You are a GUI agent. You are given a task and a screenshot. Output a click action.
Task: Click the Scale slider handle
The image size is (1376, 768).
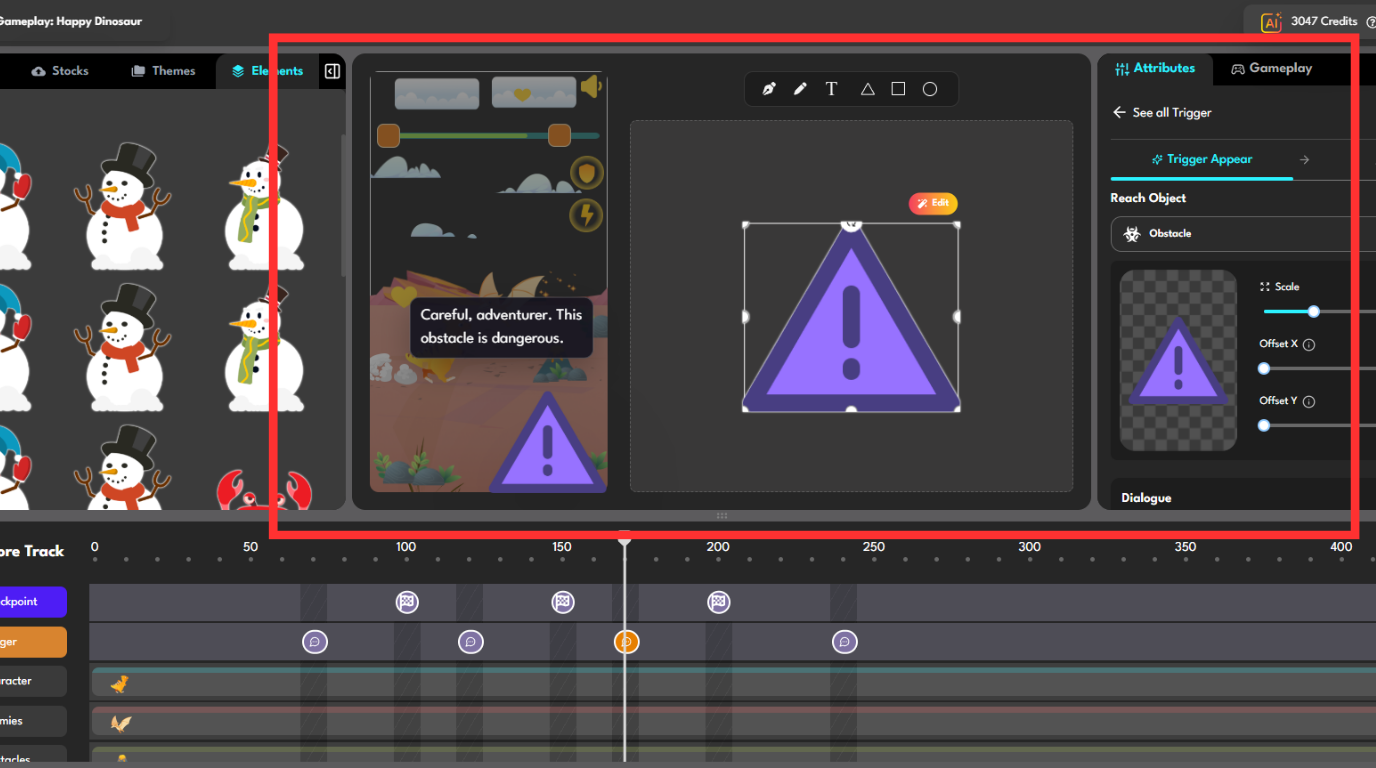pyautogui.click(x=1314, y=312)
